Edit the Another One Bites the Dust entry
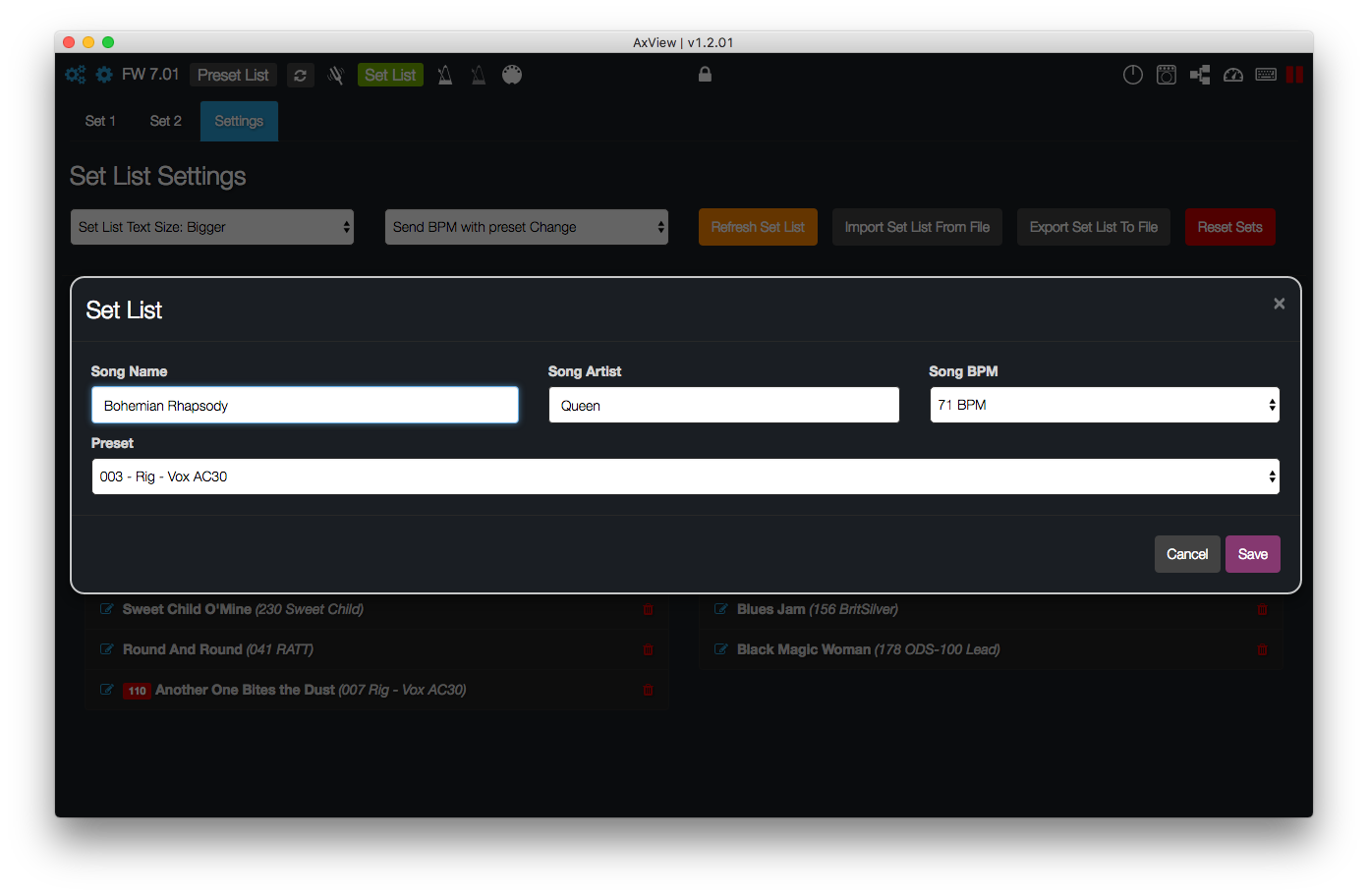Viewport: 1368px width, 896px height. 107,690
